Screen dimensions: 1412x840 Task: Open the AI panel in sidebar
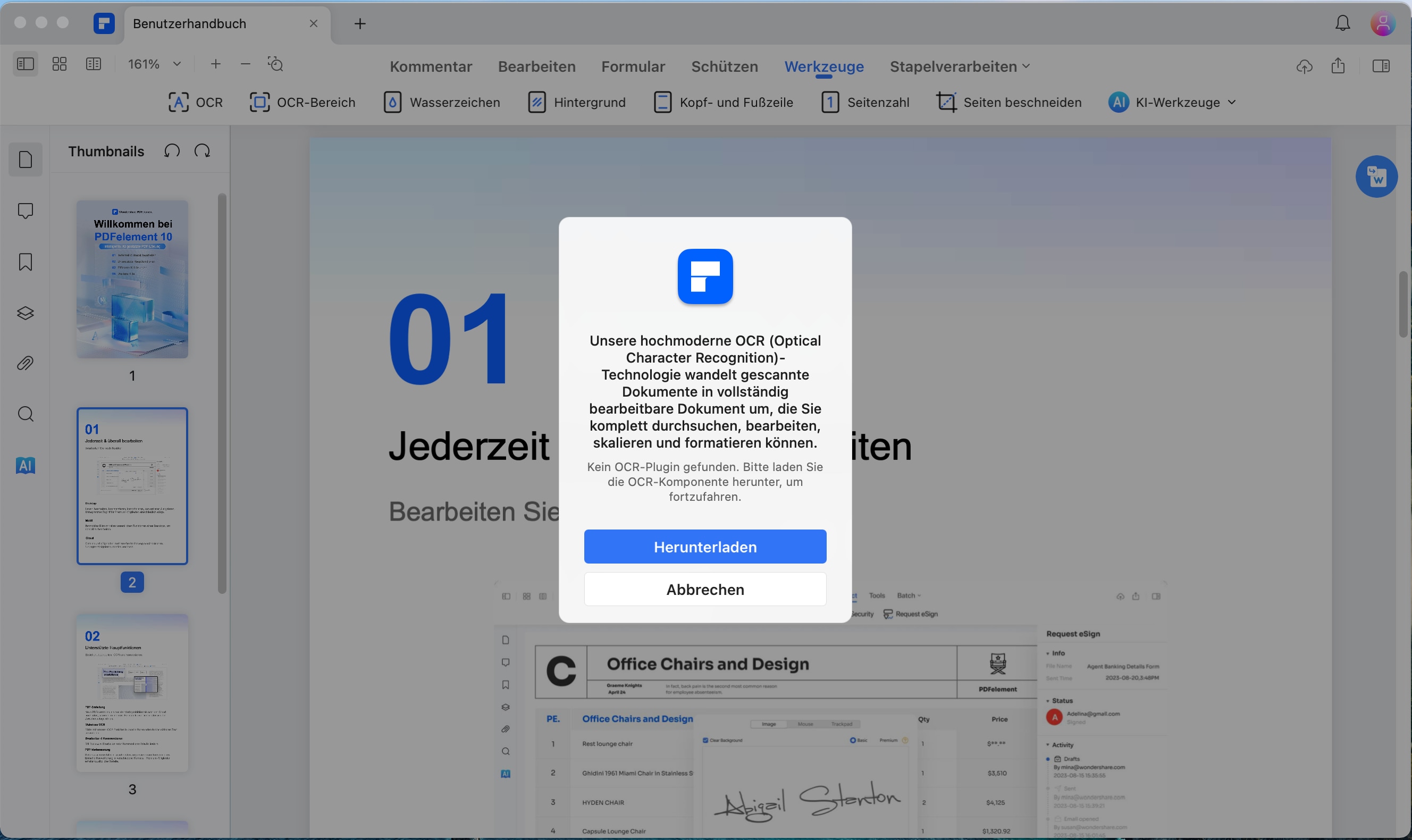26,465
